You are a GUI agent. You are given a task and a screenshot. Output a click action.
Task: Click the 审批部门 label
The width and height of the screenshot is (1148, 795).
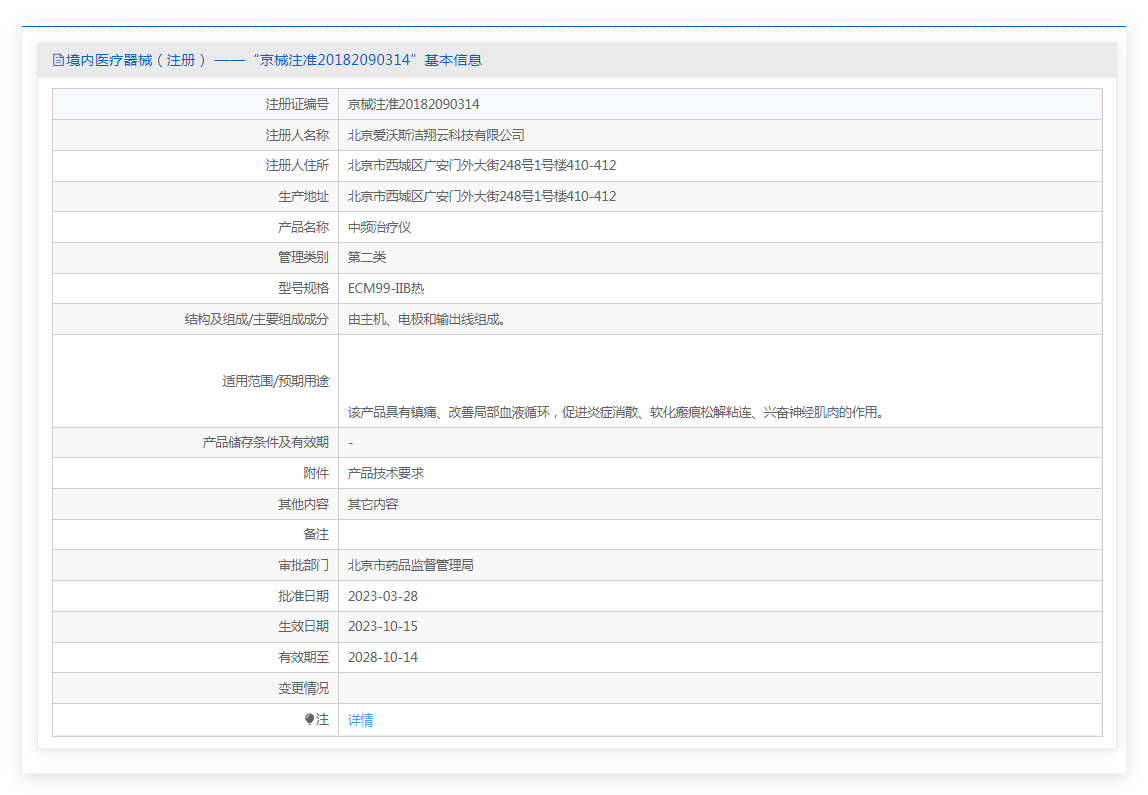click(x=304, y=566)
